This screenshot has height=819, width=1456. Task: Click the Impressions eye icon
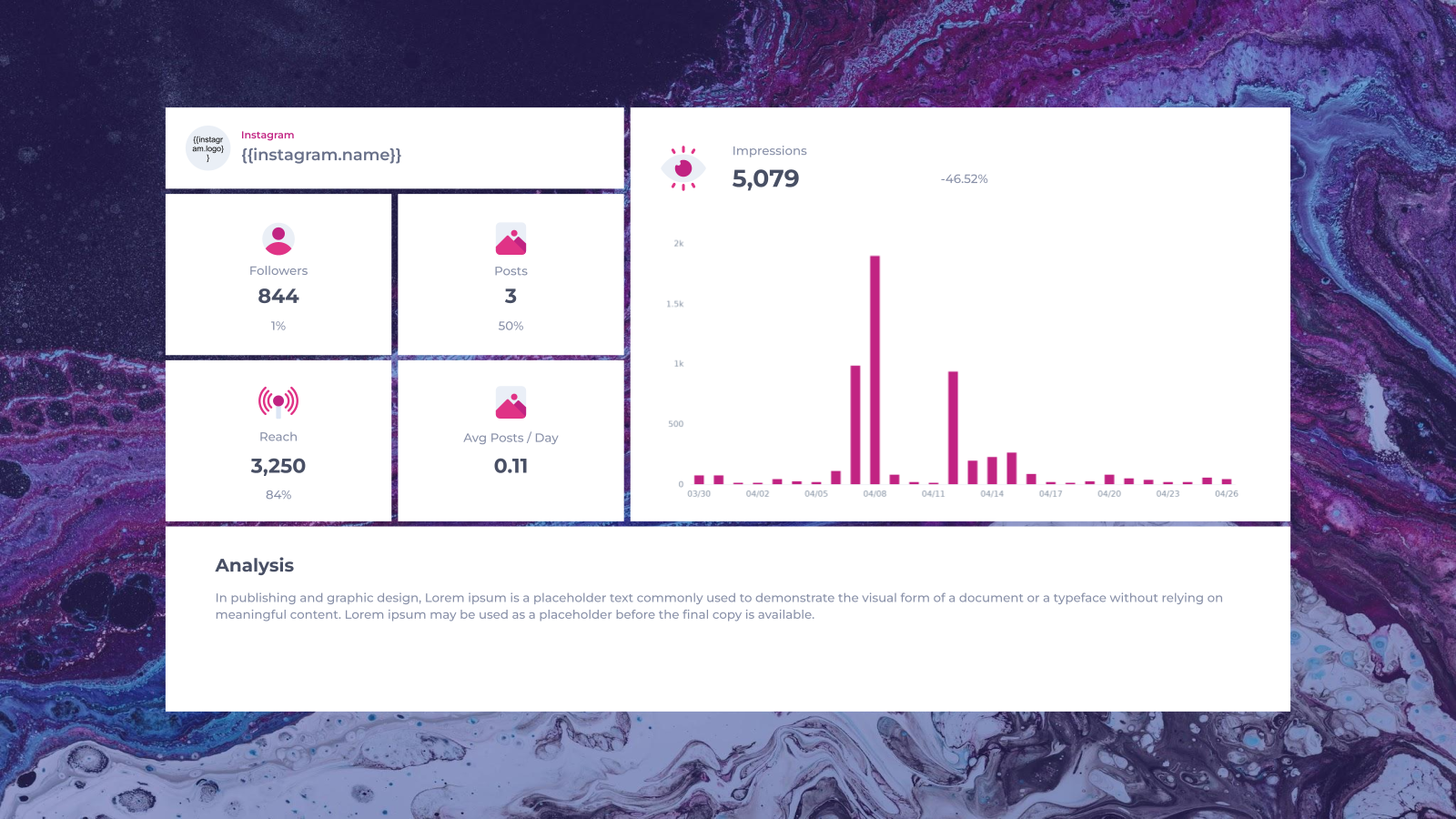pyautogui.click(x=683, y=168)
